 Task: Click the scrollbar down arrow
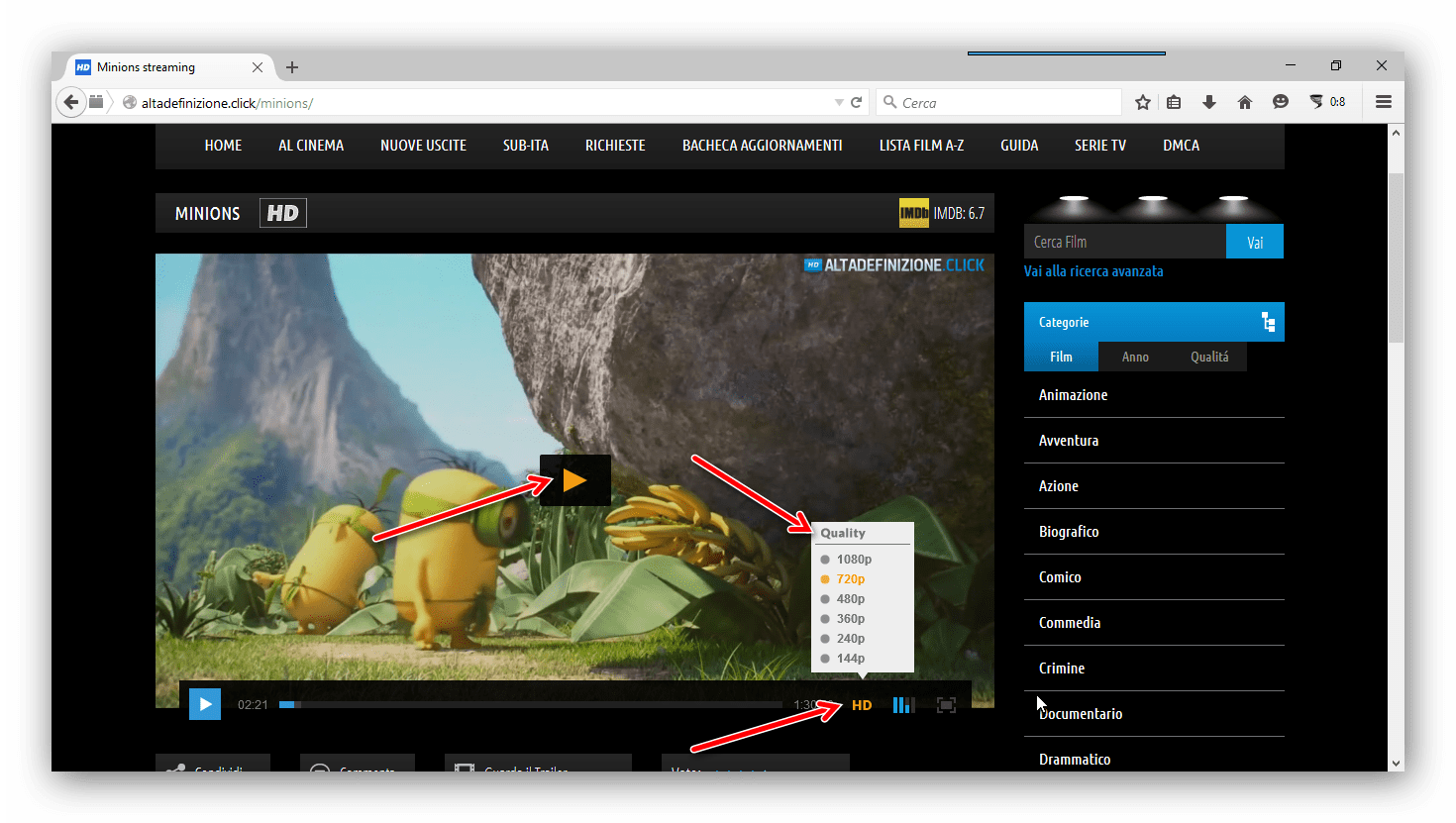tap(1397, 763)
